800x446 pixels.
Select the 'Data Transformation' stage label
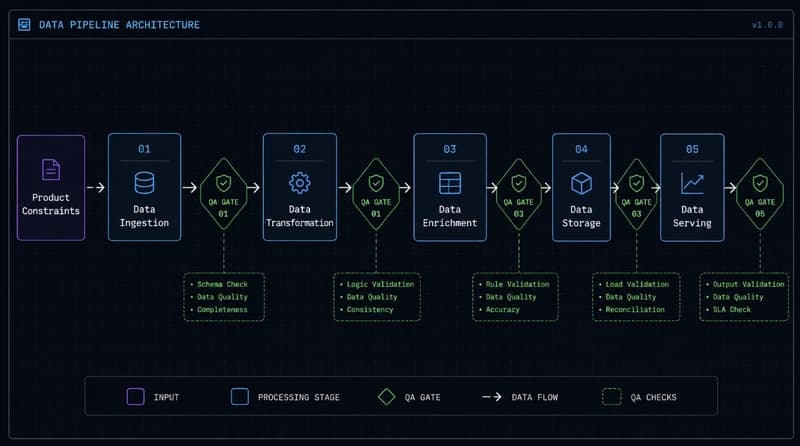point(299,216)
